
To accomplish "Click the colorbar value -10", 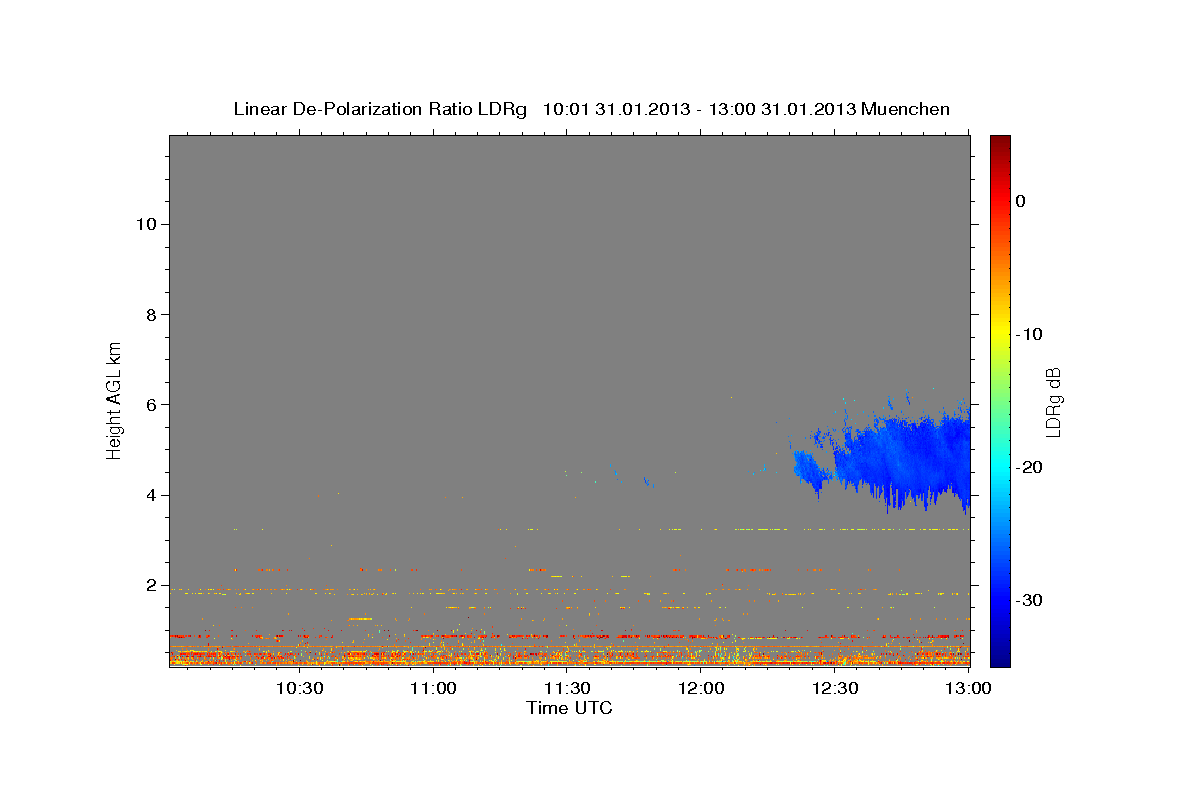I will click(1028, 334).
